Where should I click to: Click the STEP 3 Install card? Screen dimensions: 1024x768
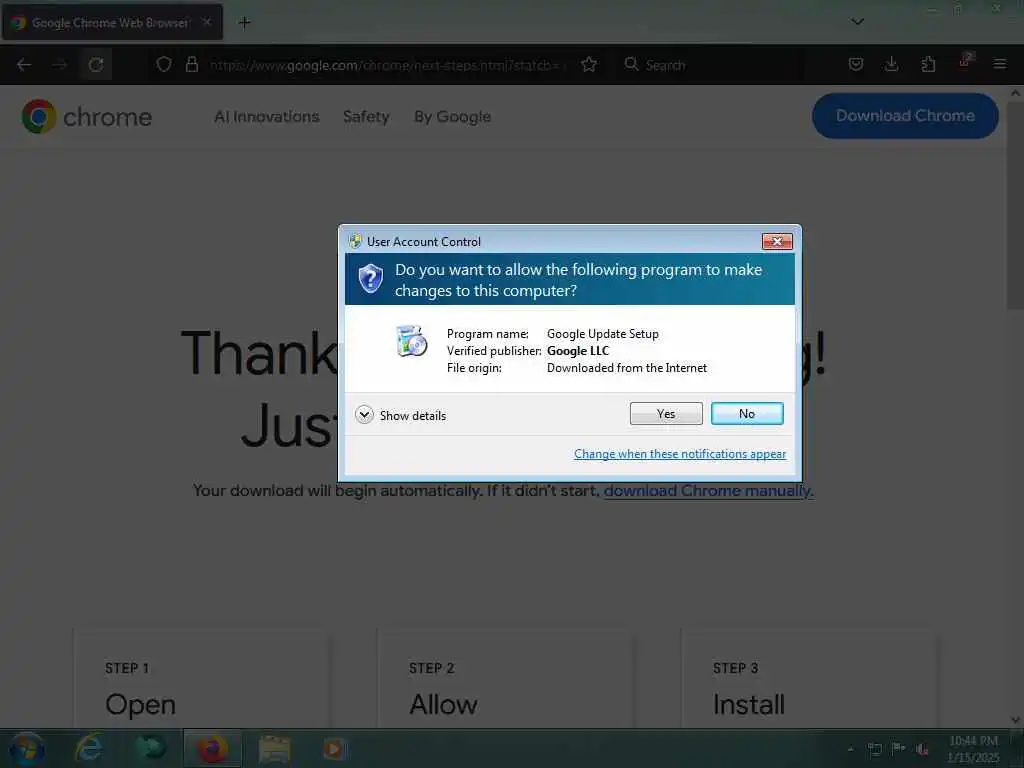click(x=809, y=679)
